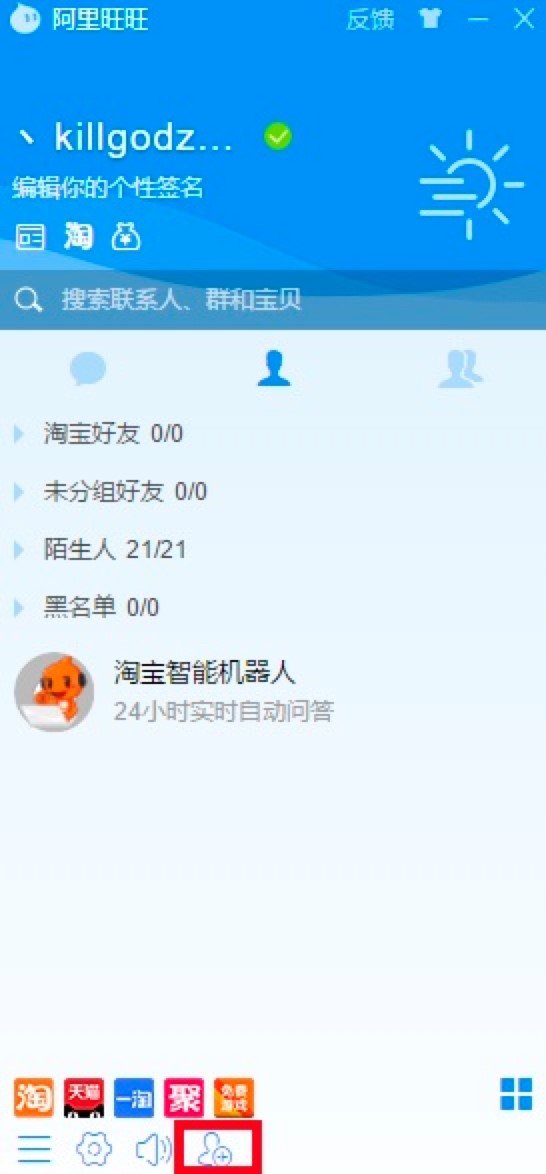This screenshot has width=546, height=1174.
Task: Expand the 陌生人 21/21 group
Action: pos(100,550)
